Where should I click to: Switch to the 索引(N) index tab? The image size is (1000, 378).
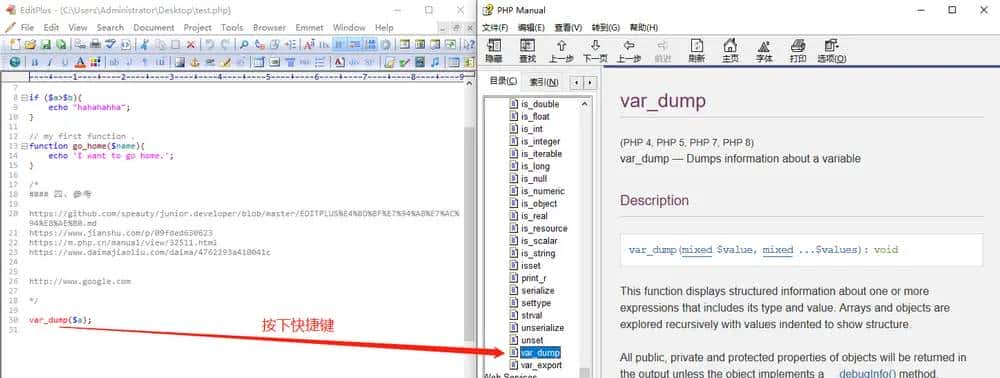point(543,82)
